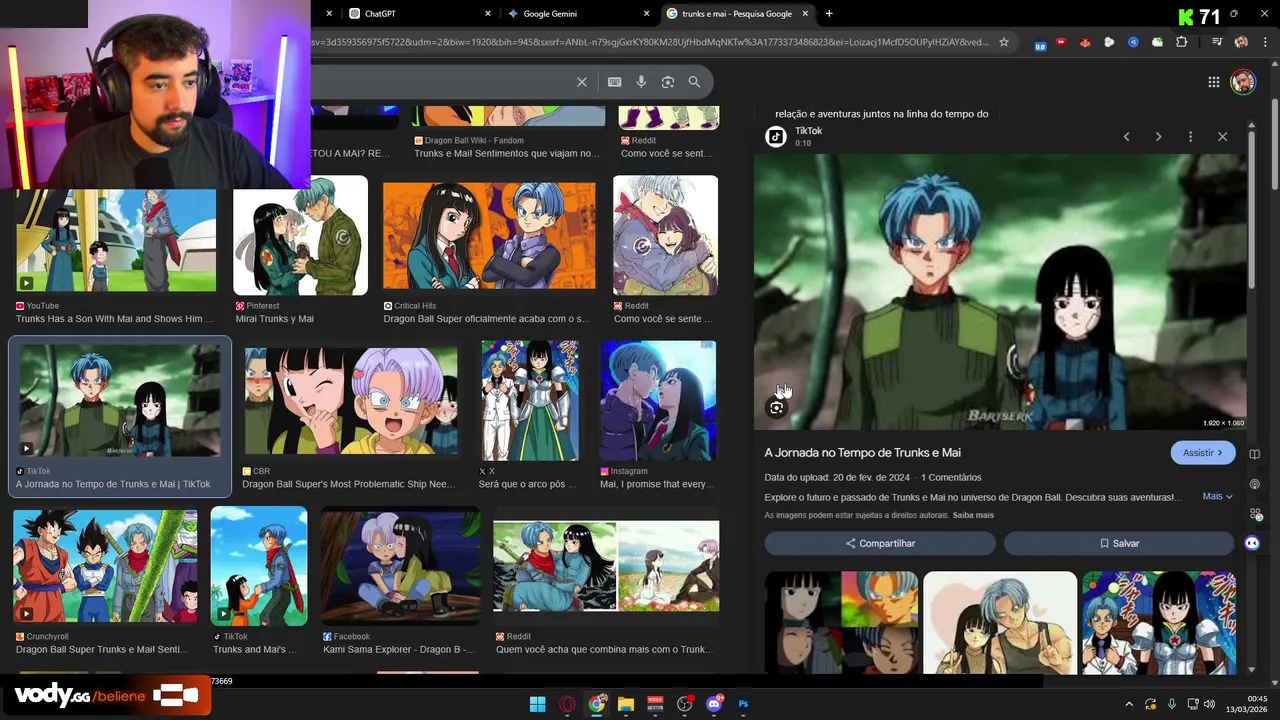Search inside image with Lens icon on preview
Screen dimensions: 1280x720
pyautogui.click(x=777, y=408)
